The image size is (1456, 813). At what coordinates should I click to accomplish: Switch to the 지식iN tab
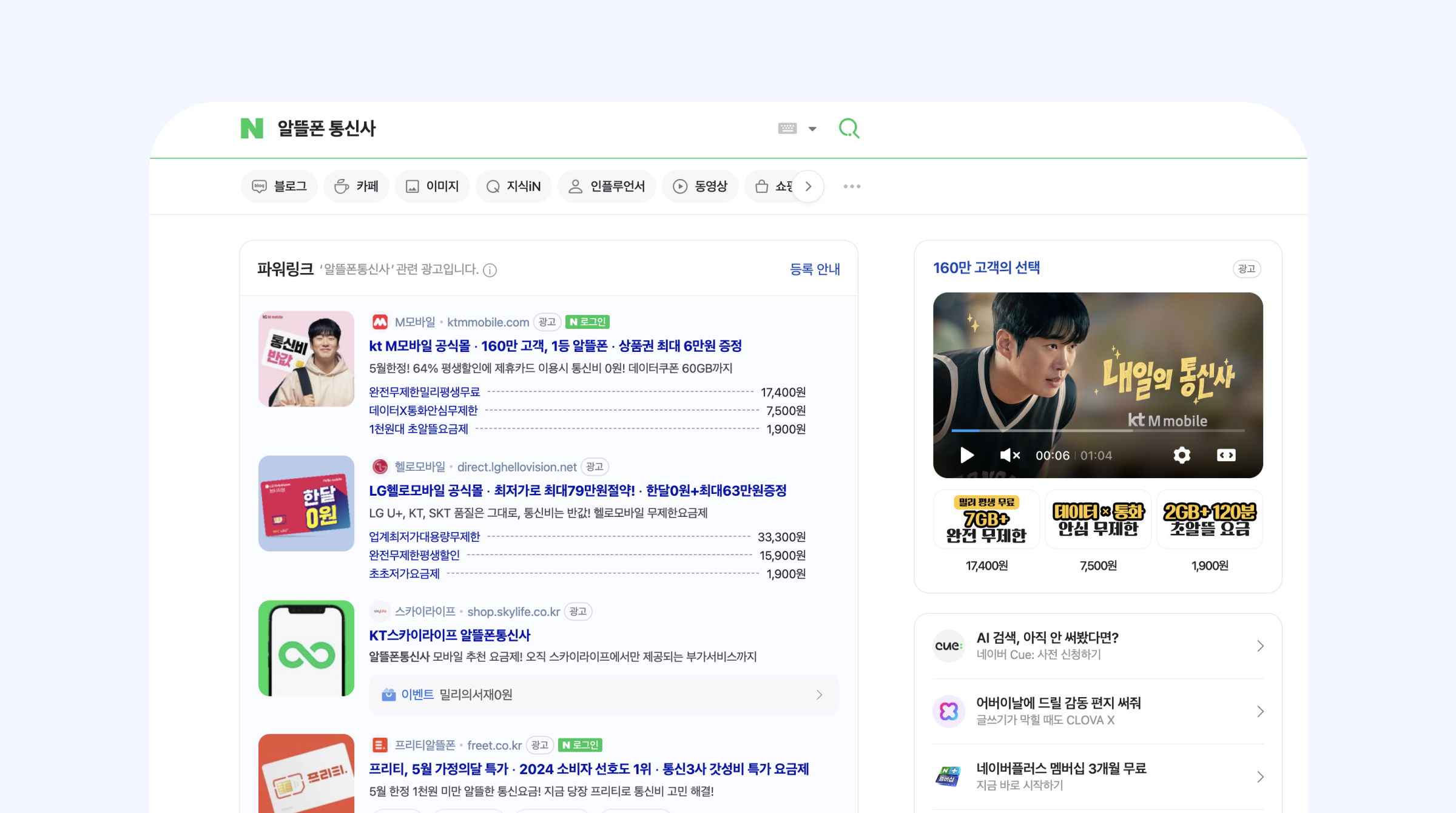[513, 186]
